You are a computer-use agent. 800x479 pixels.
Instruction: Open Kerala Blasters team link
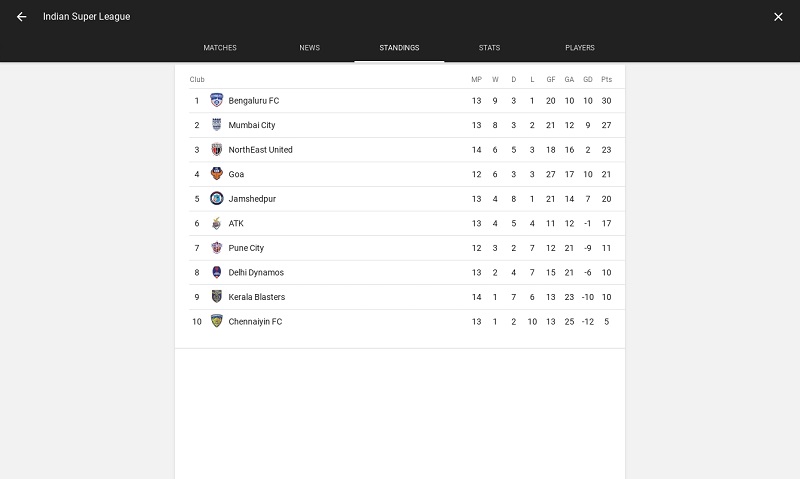257,297
